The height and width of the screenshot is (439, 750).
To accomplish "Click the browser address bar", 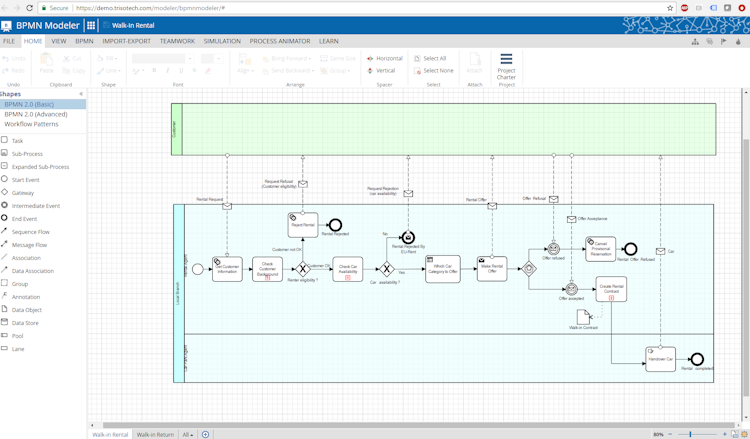I will 368,8.
